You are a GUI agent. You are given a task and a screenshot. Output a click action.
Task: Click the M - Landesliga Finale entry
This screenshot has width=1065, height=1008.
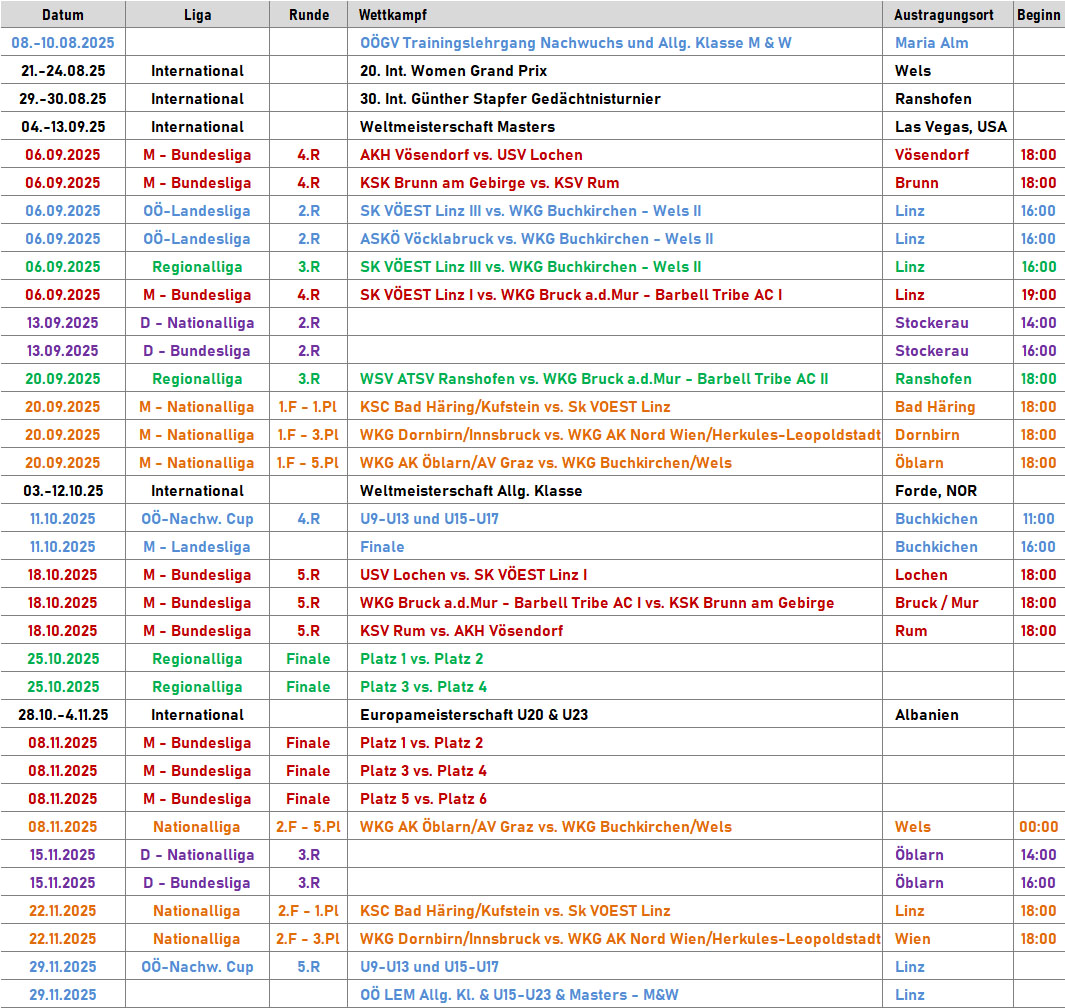(382, 547)
